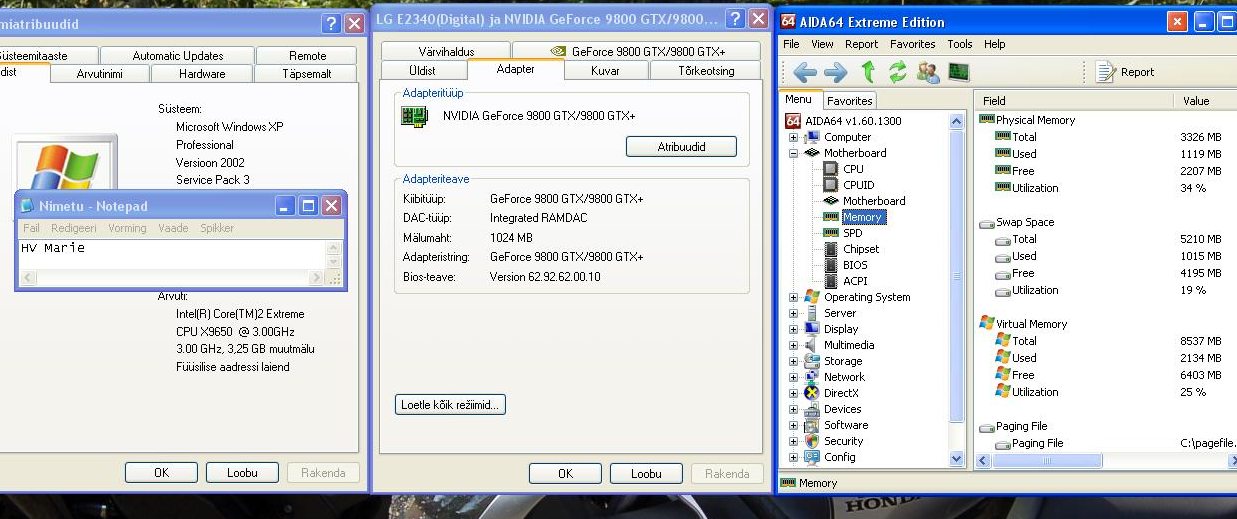Image resolution: width=1237 pixels, height=519 pixels.
Task: Expand the Software node
Action: (x=794, y=425)
